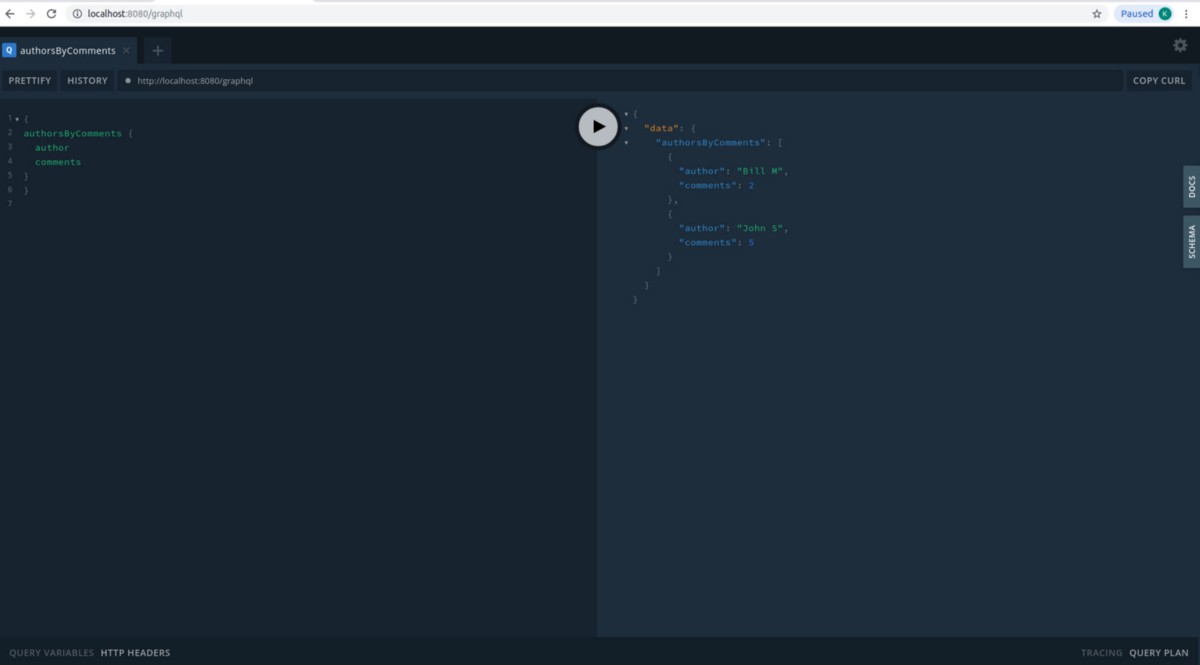Reload the browser page
This screenshot has width=1200, height=665.
coord(51,14)
